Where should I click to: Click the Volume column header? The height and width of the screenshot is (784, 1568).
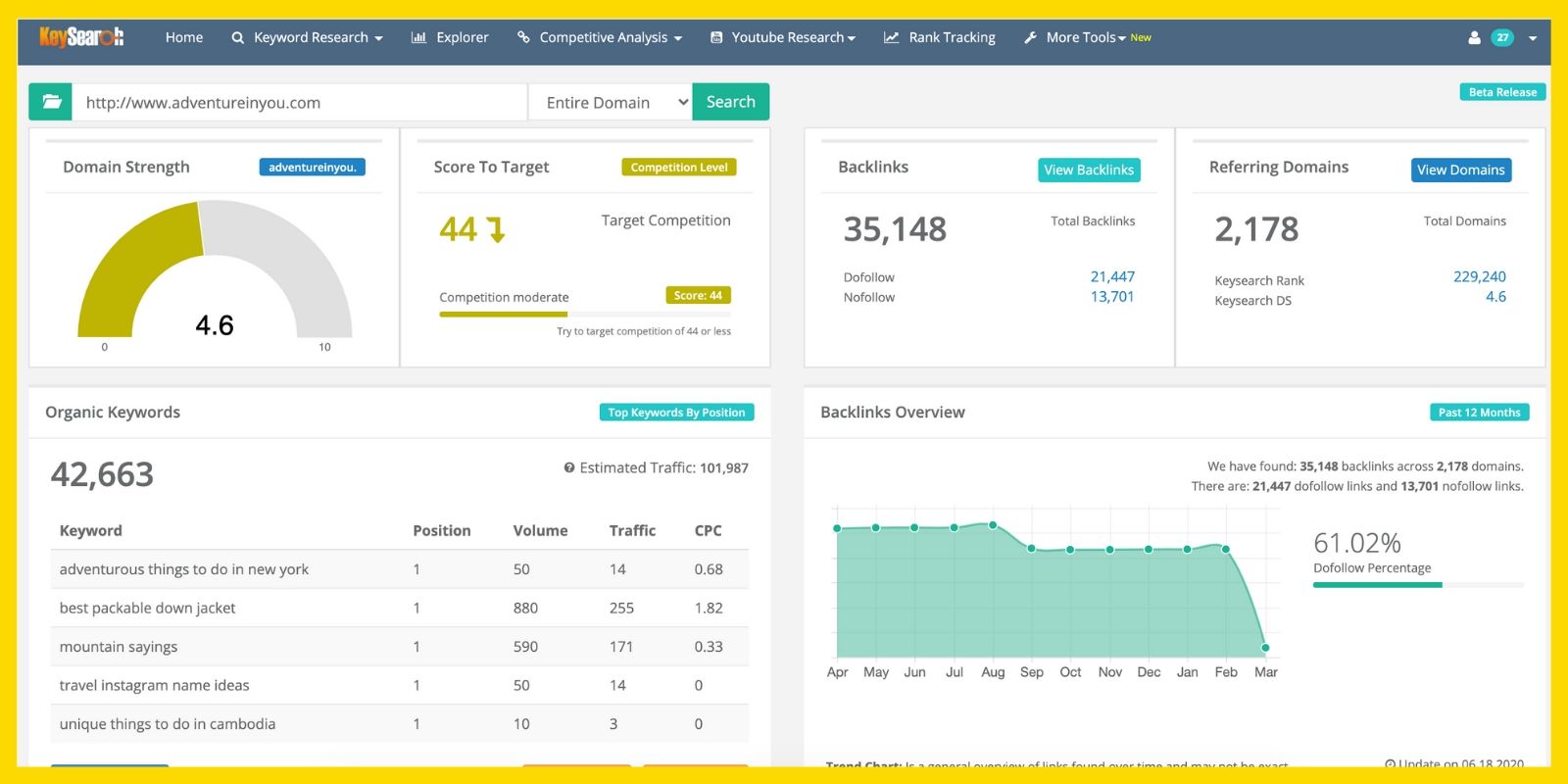(x=541, y=530)
